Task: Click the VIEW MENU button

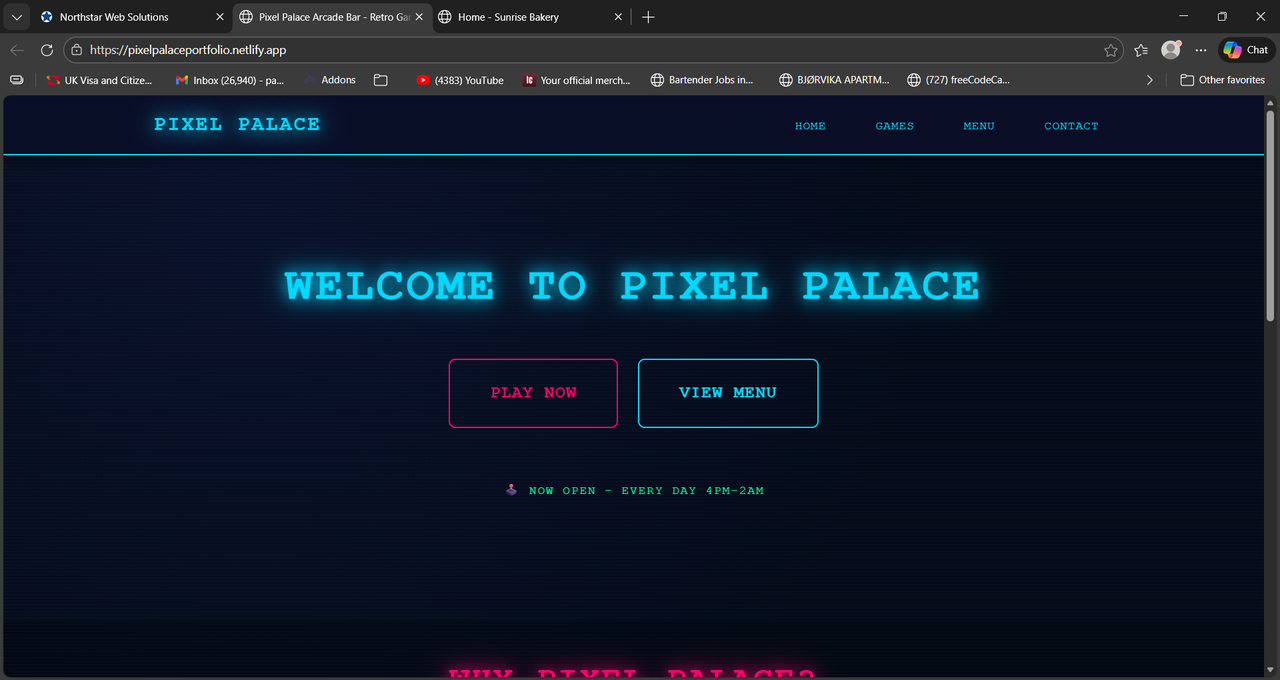Action: point(728,393)
